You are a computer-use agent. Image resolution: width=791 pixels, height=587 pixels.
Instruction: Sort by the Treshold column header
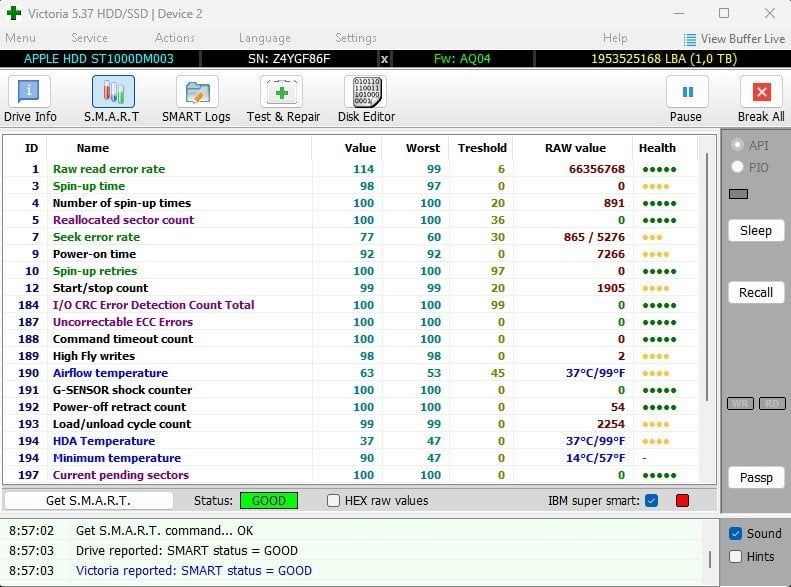[x=482, y=148]
